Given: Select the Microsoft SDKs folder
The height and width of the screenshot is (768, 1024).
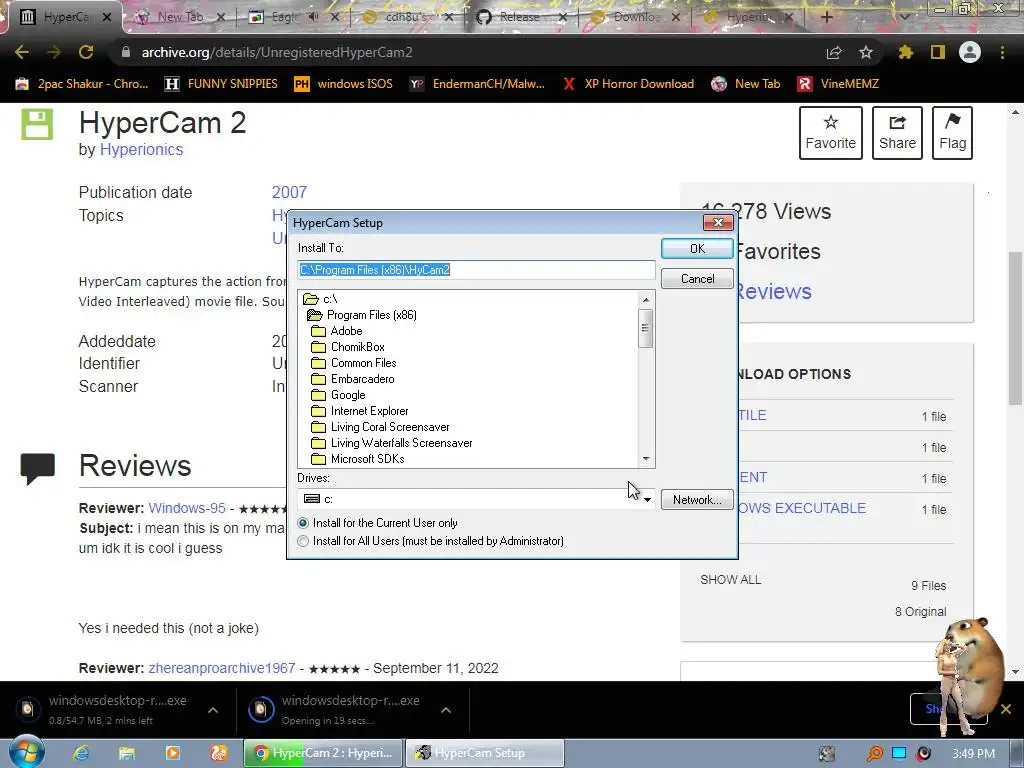Looking at the screenshot, I should (x=358, y=459).
